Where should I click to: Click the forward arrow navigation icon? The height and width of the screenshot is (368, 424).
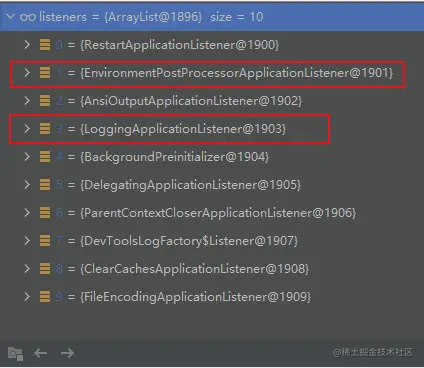click(x=67, y=353)
